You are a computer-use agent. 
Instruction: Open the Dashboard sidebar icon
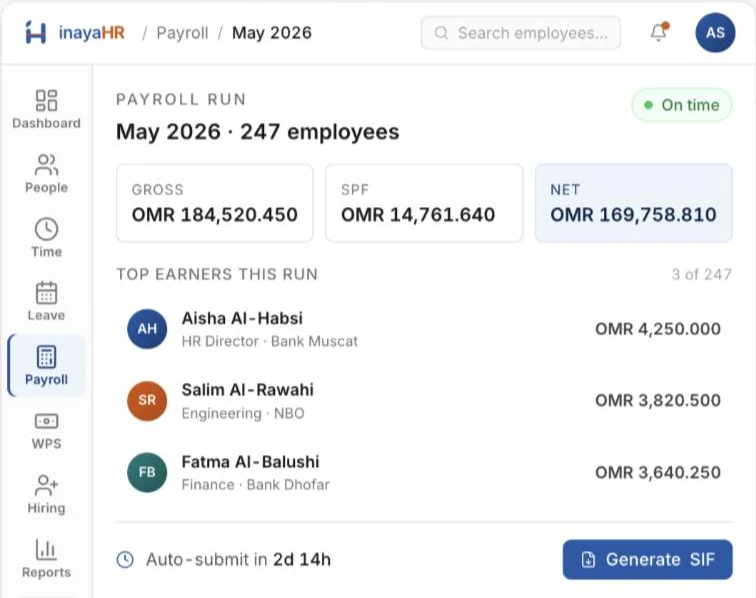coord(46,100)
